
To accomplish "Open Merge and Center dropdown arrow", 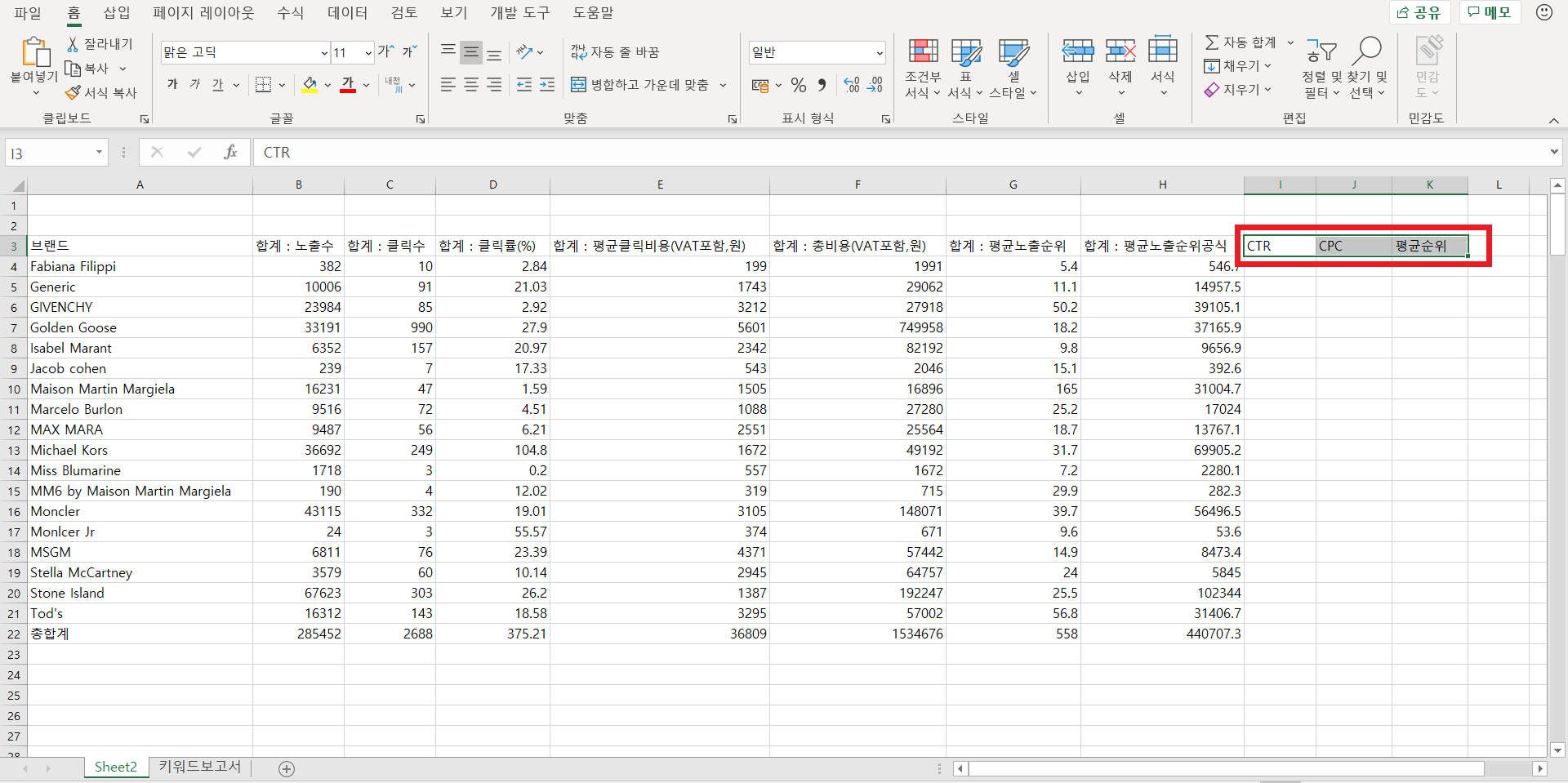I will tap(724, 85).
